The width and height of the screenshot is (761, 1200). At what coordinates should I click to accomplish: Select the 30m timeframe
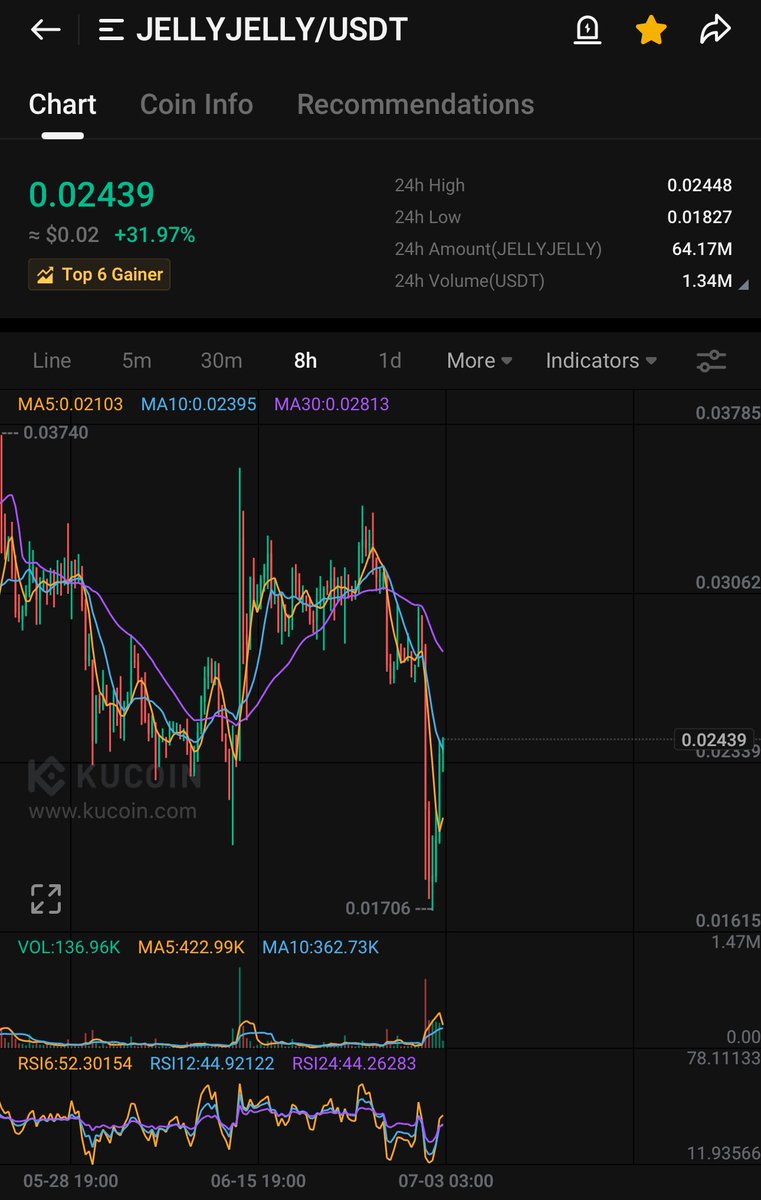[221, 361]
